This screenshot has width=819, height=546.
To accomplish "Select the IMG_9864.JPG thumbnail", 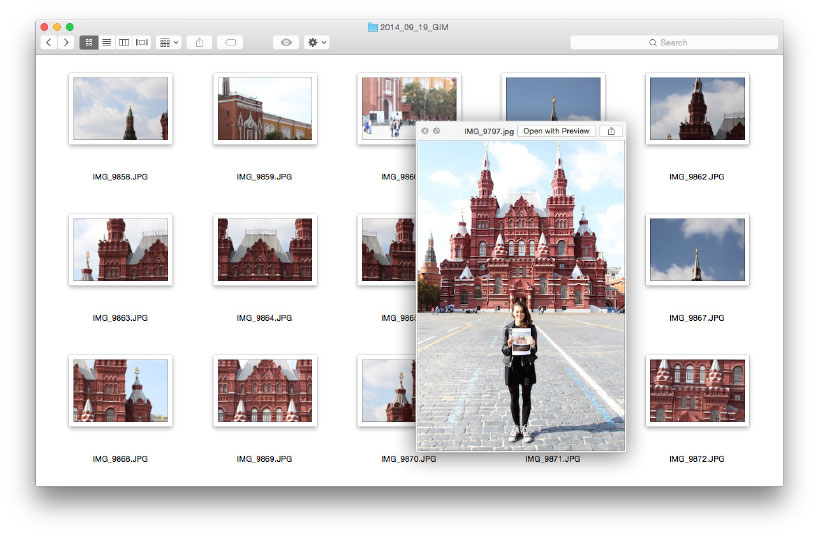I will pyautogui.click(x=264, y=249).
